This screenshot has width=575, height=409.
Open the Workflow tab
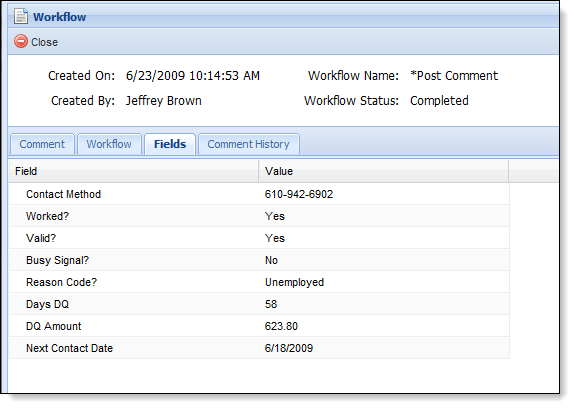109,144
